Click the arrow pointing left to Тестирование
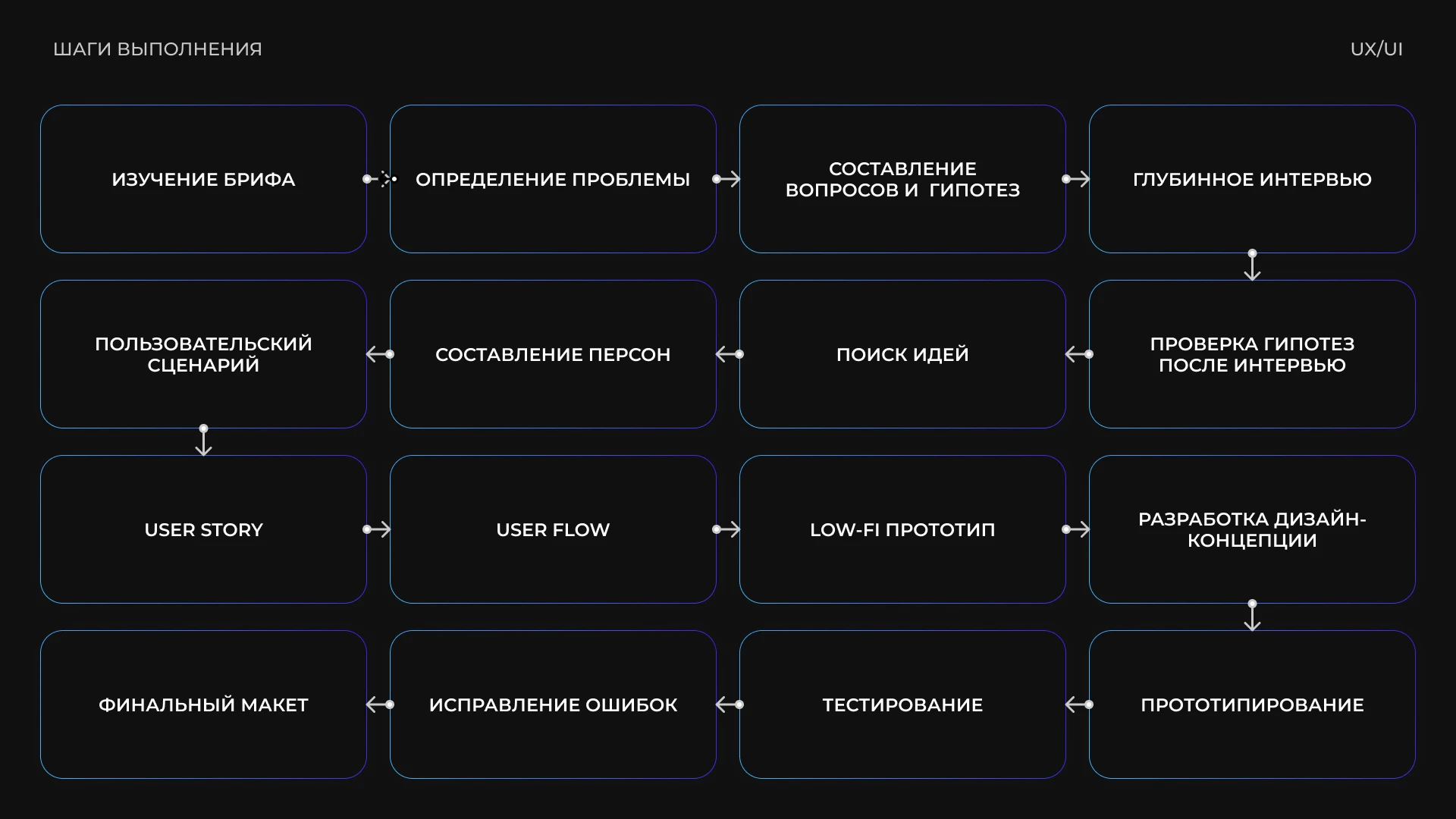The image size is (1456, 819). (1078, 704)
